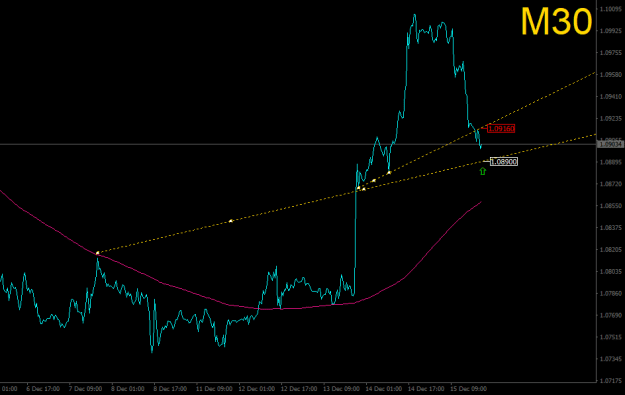Select the gray horizontal price line

tap(298, 144)
